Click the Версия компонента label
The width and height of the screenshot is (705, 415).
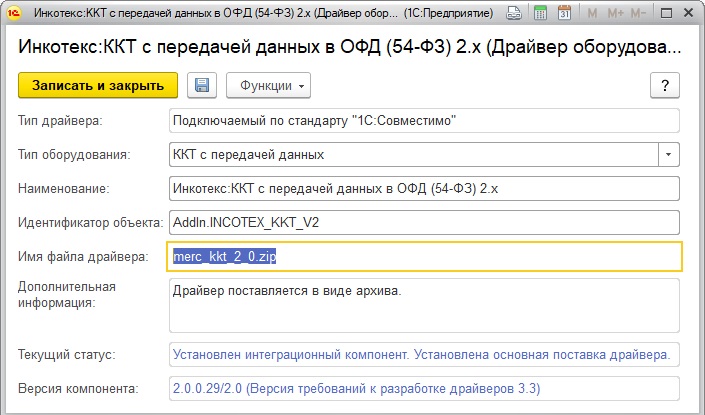coord(78,388)
